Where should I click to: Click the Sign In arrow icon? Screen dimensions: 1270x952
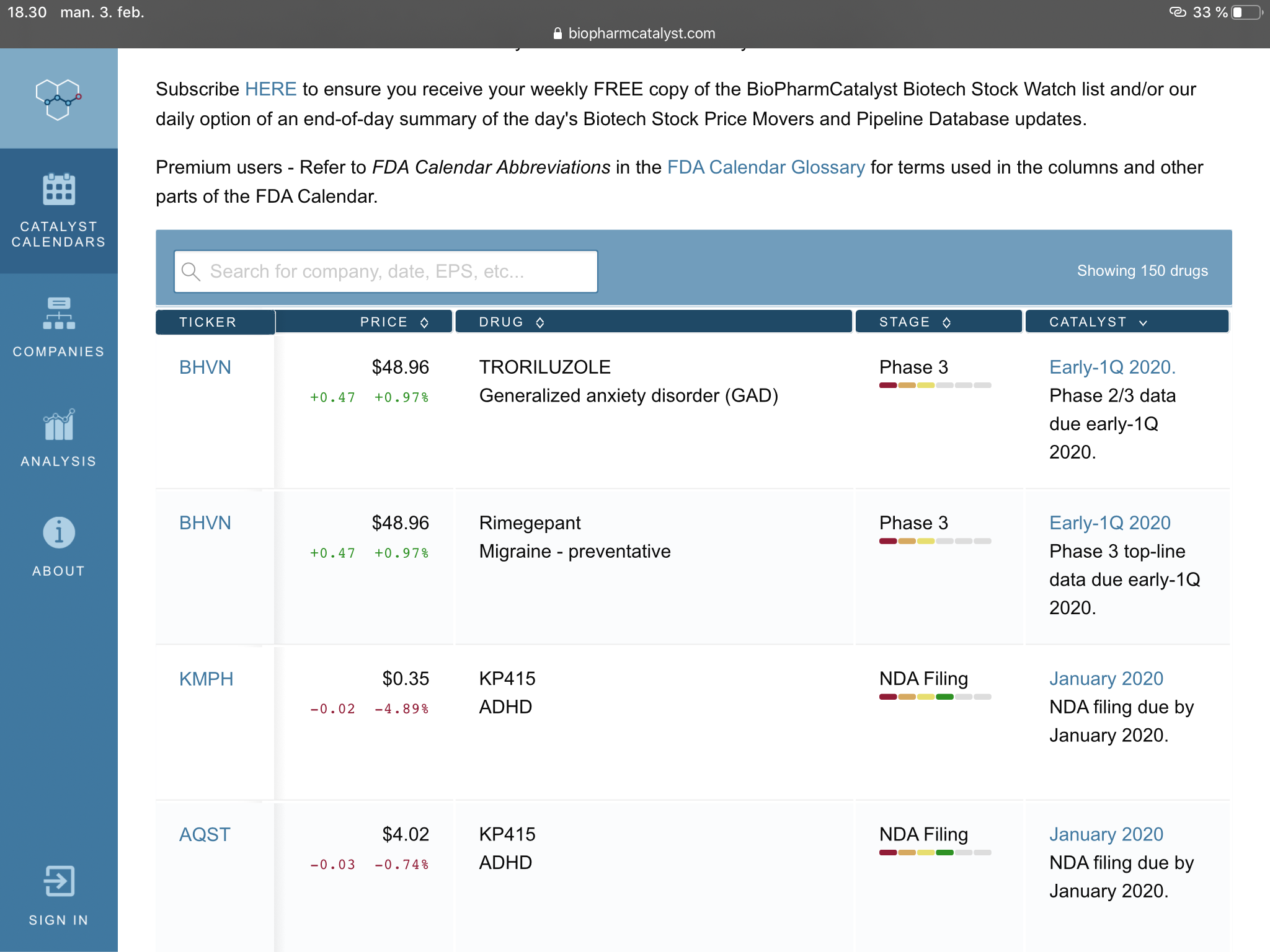pos(59,881)
